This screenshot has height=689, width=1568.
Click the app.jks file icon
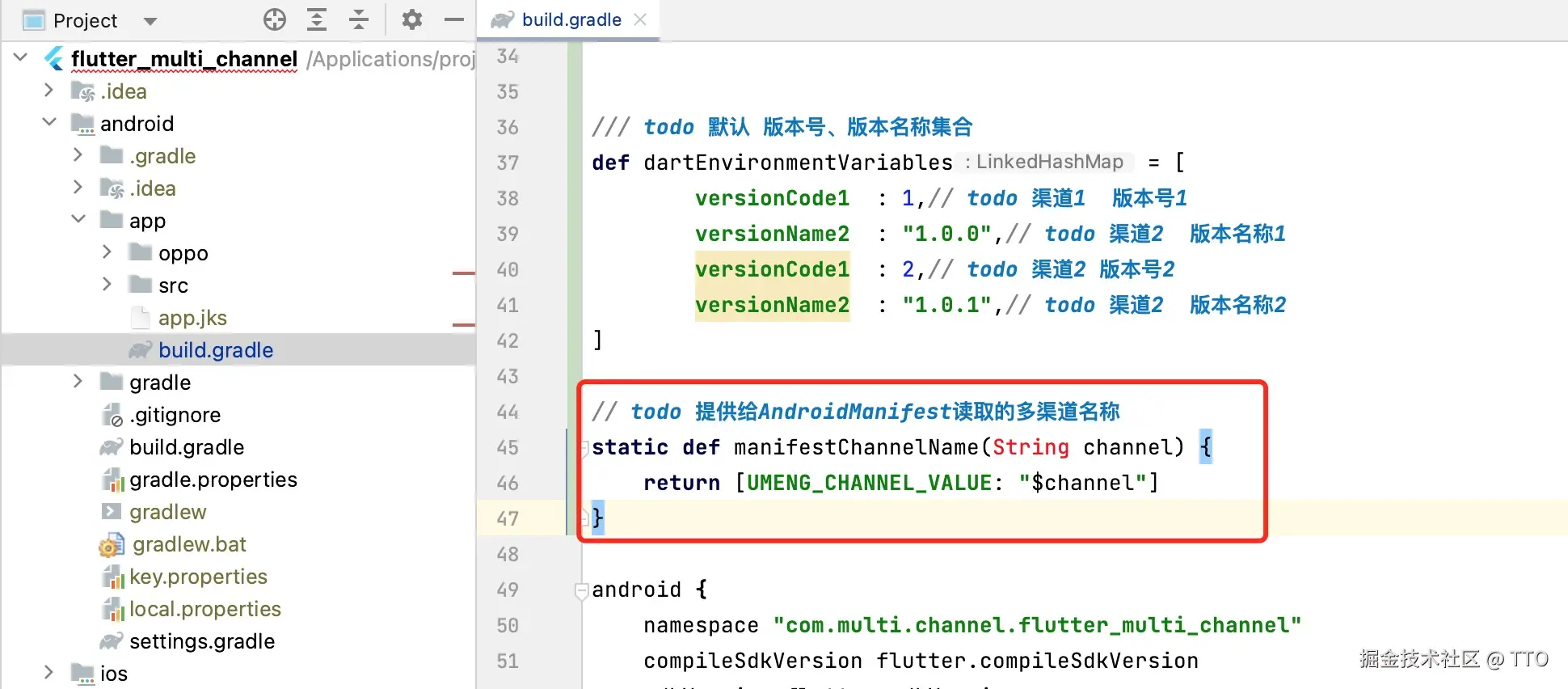[x=140, y=318]
